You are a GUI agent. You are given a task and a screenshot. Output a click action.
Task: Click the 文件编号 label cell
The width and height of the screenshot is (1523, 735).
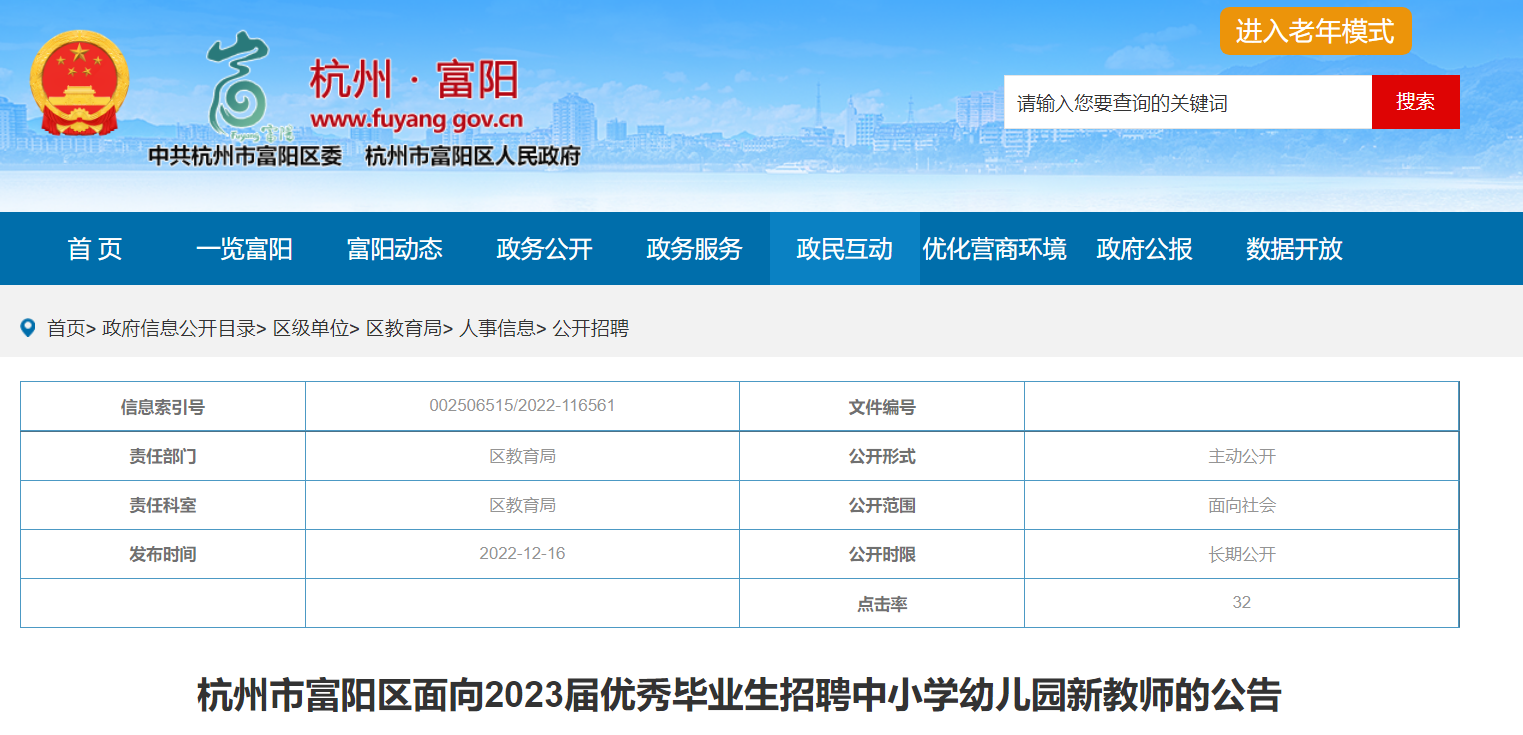tap(882, 407)
